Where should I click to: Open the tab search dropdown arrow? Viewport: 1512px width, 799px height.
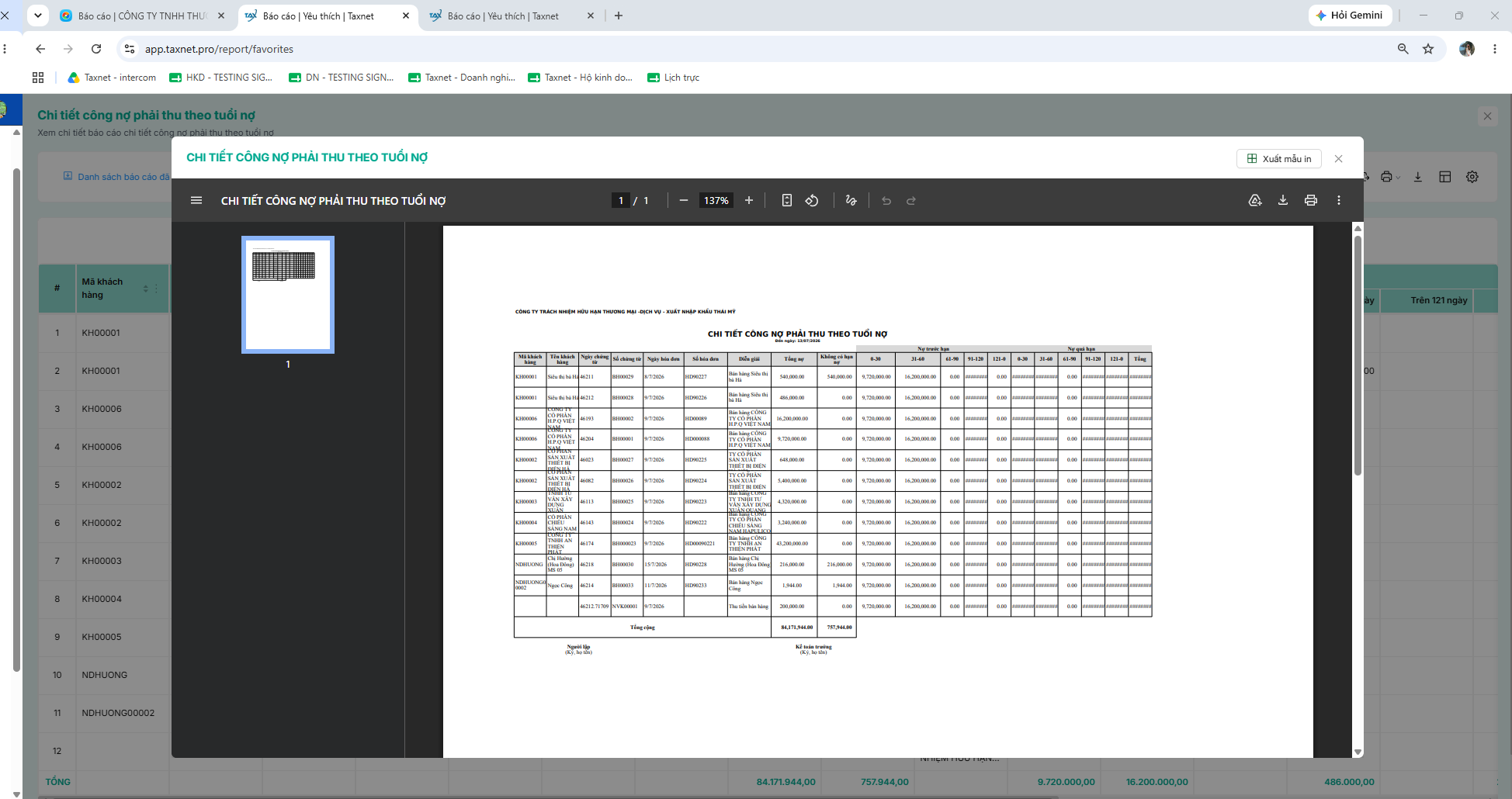tap(37, 16)
